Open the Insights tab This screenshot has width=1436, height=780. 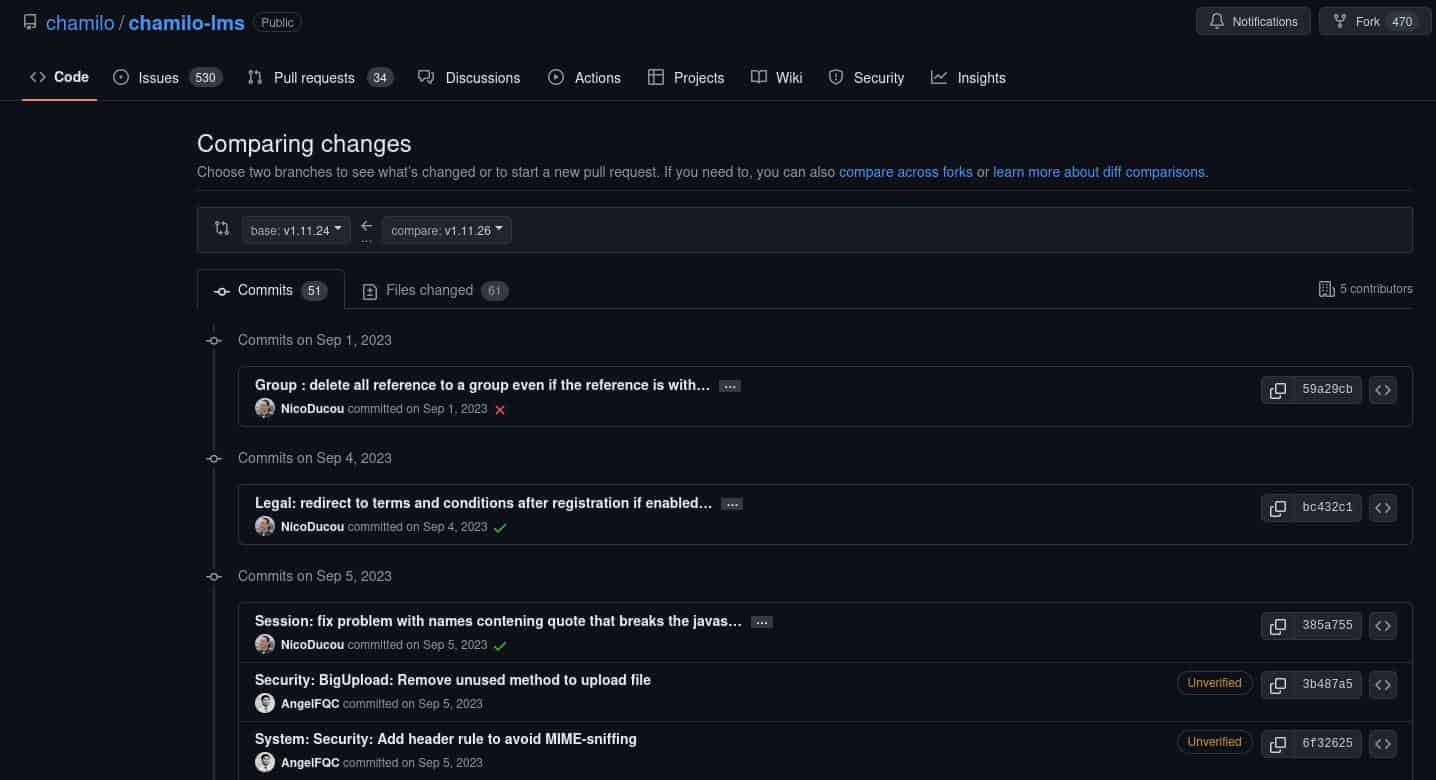coord(968,77)
